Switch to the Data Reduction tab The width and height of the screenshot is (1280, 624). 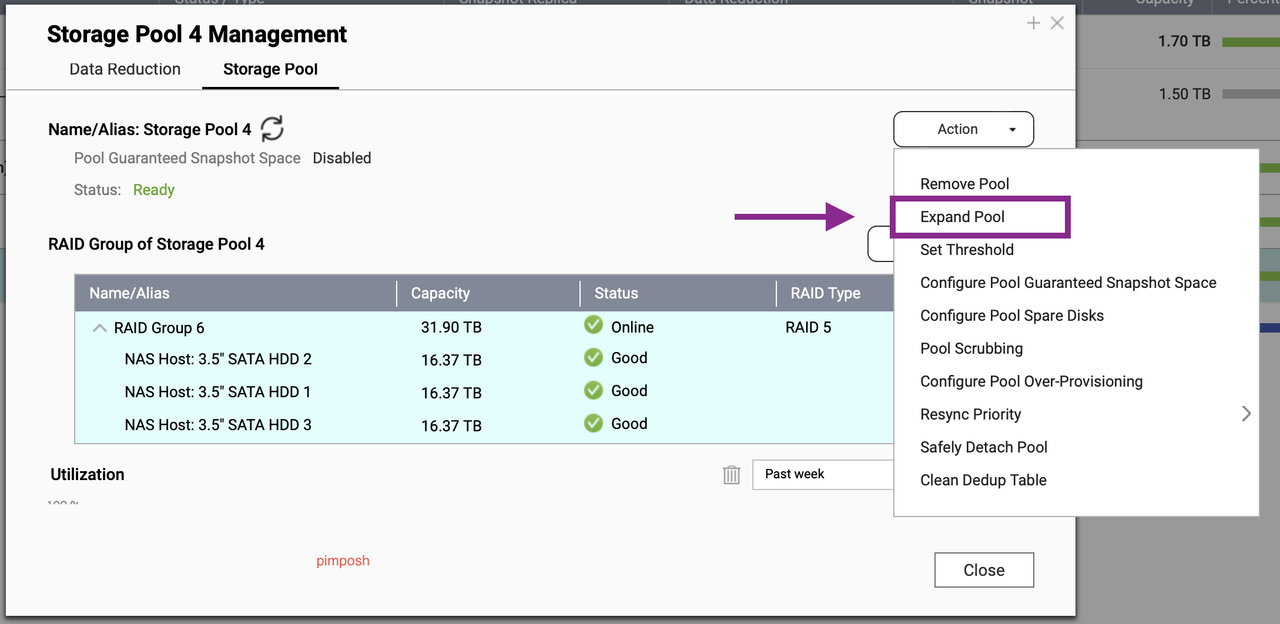[x=125, y=69]
